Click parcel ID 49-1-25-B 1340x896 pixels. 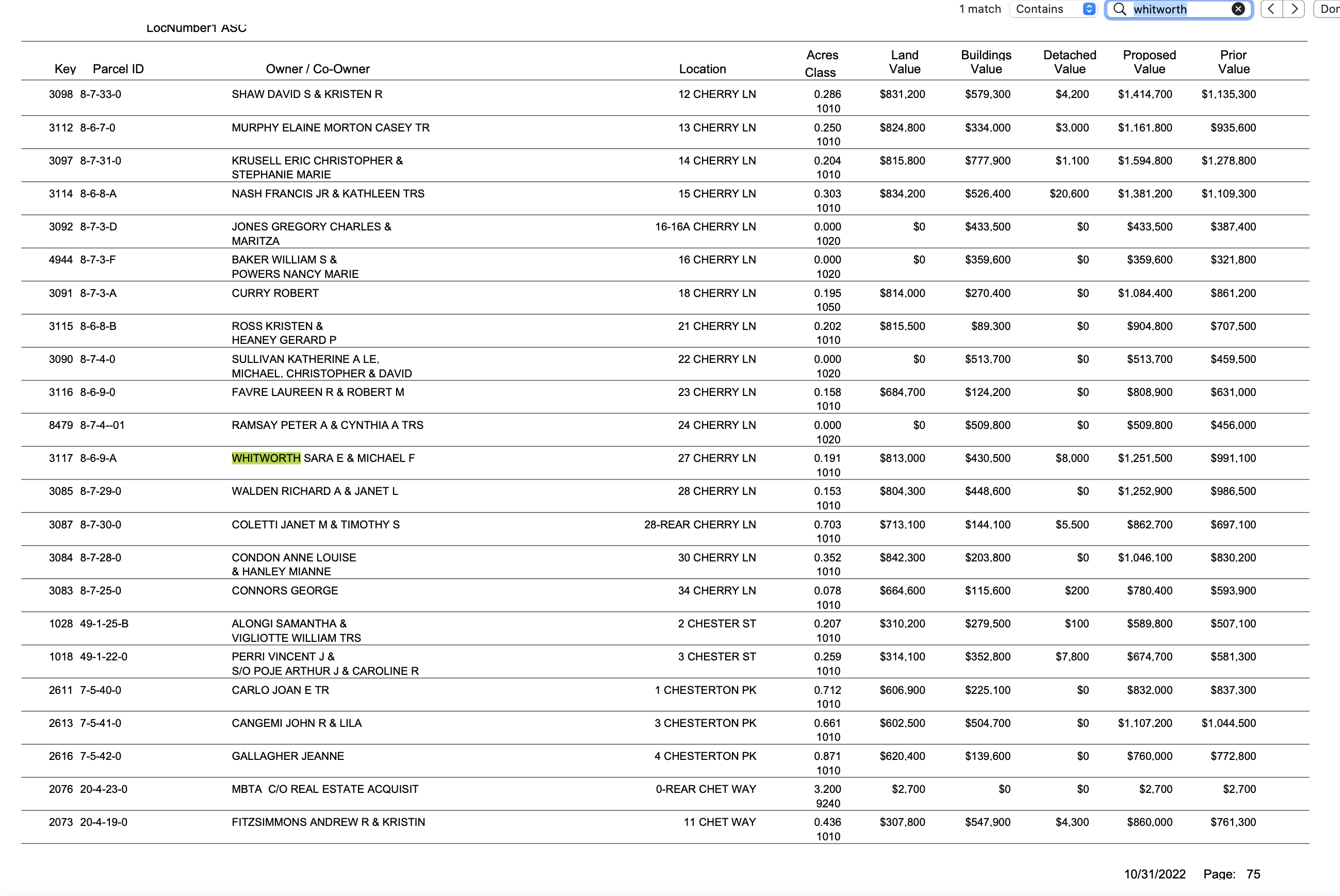click(x=104, y=624)
